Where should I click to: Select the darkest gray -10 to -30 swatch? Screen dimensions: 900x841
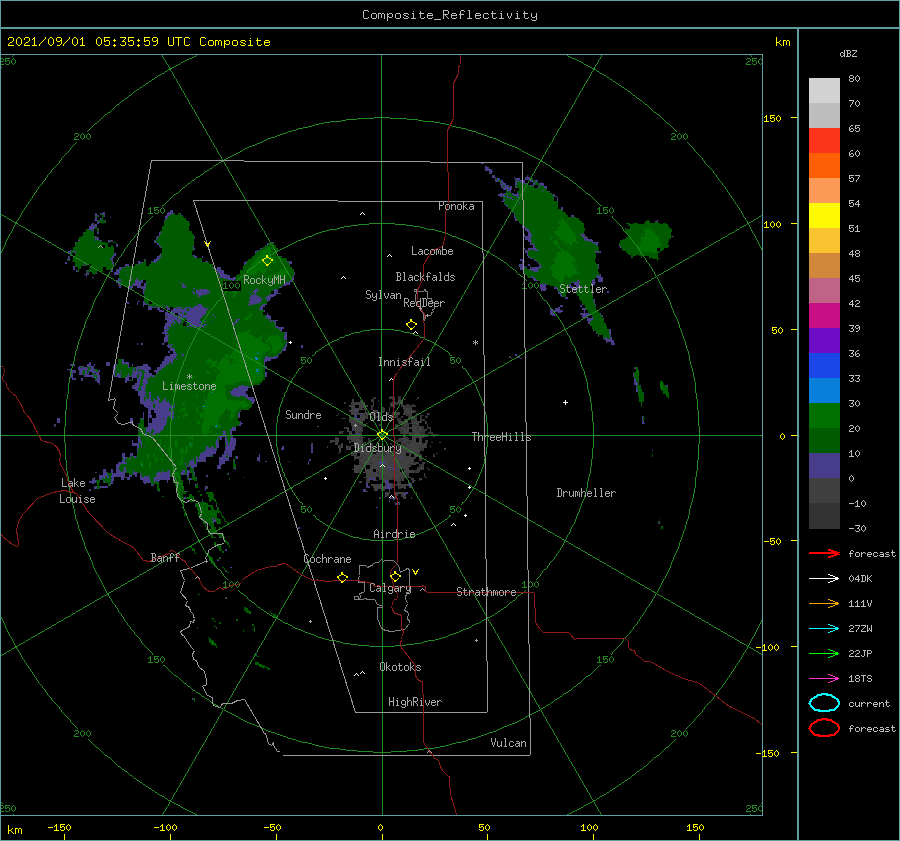[x=824, y=516]
